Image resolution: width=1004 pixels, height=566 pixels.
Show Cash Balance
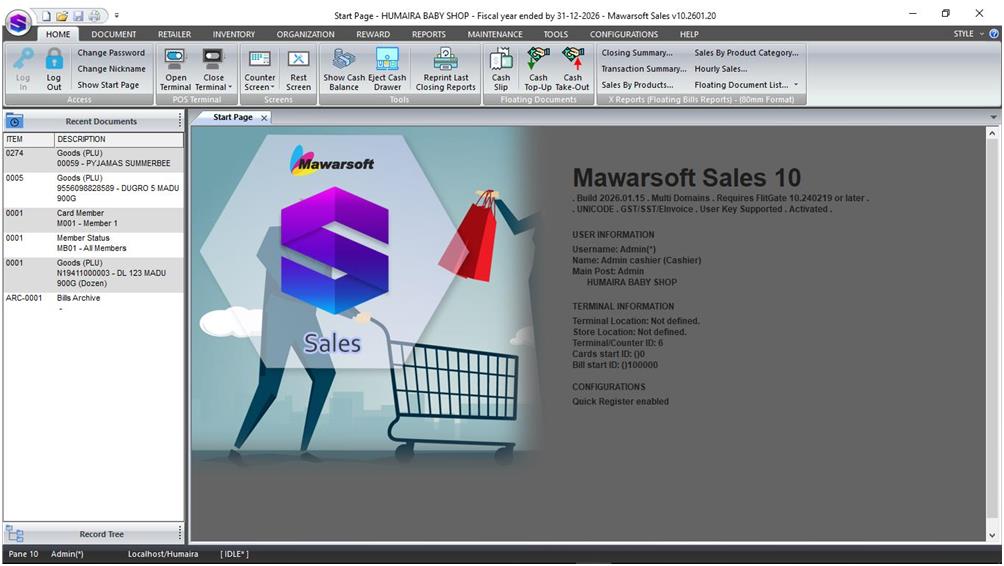pos(344,68)
